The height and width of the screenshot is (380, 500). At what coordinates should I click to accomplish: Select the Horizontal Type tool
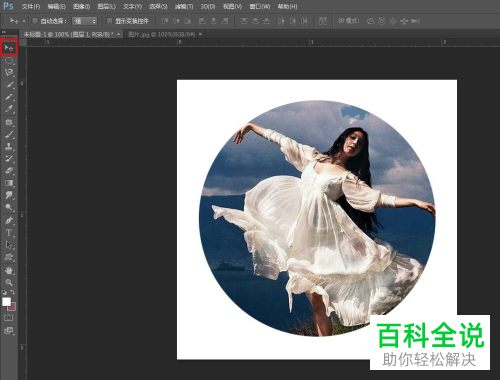[9, 232]
